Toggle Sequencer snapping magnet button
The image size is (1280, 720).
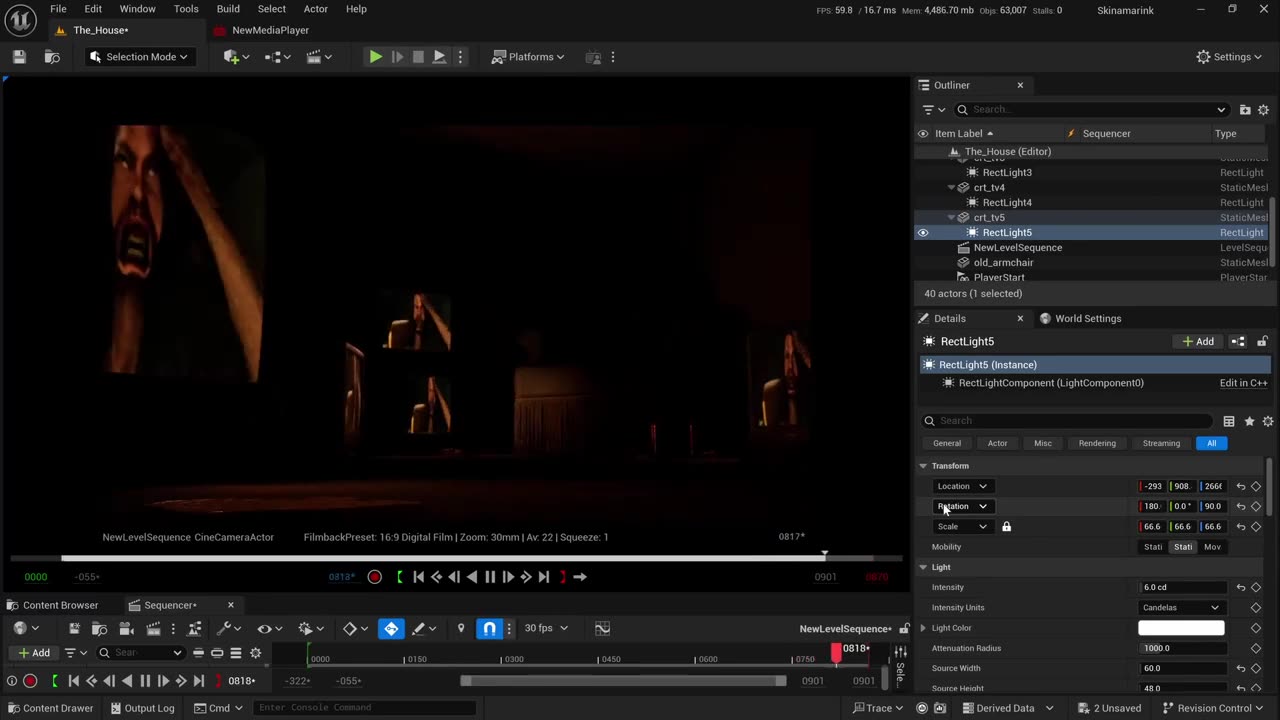(x=489, y=628)
